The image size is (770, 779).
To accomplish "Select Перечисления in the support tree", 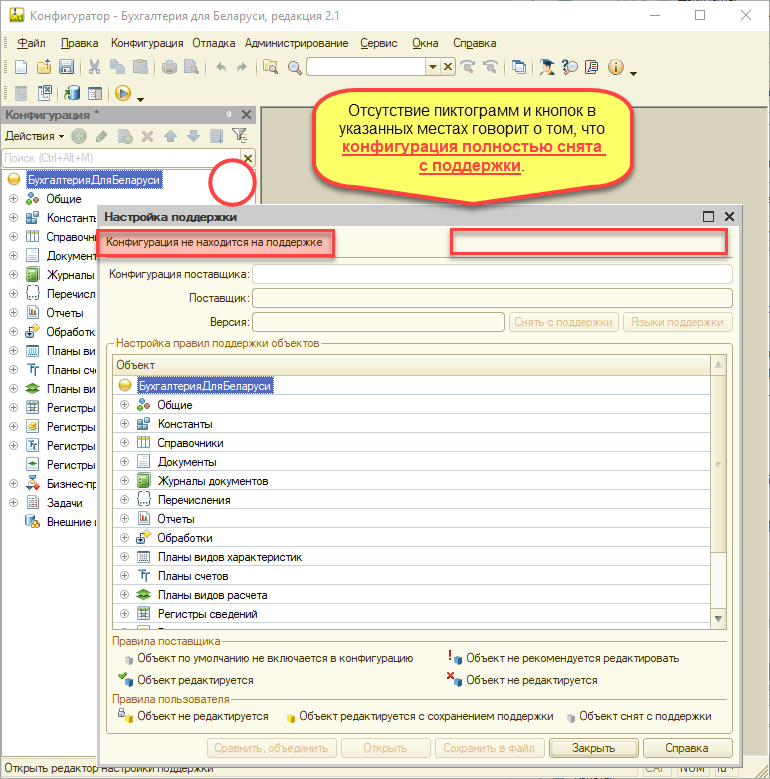I will click(194, 500).
